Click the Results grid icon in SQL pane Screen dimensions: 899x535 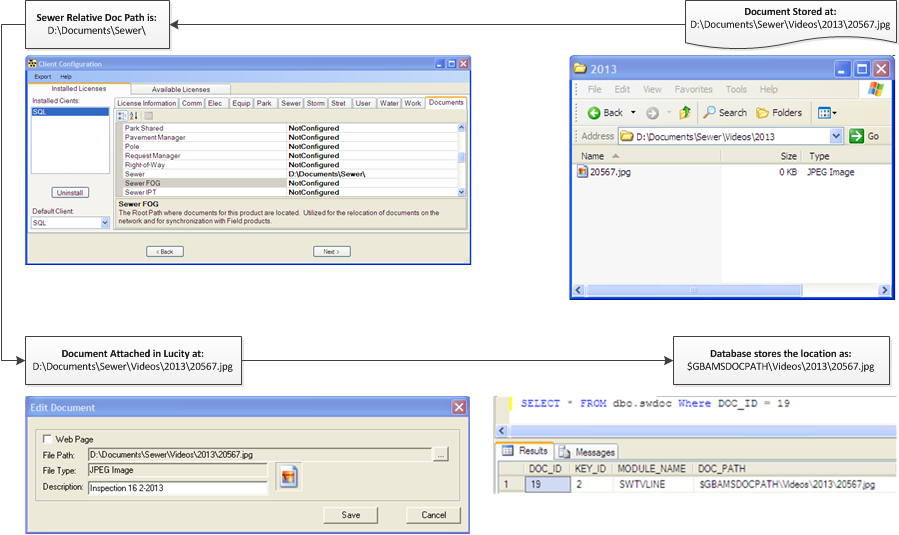click(507, 451)
